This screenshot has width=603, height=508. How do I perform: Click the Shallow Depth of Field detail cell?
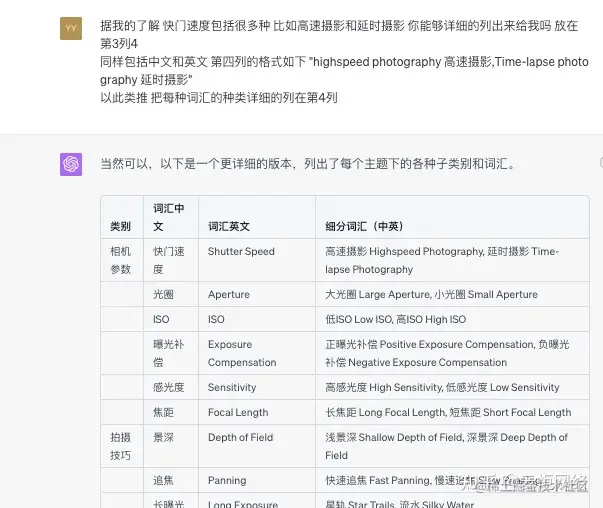tap(452, 446)
